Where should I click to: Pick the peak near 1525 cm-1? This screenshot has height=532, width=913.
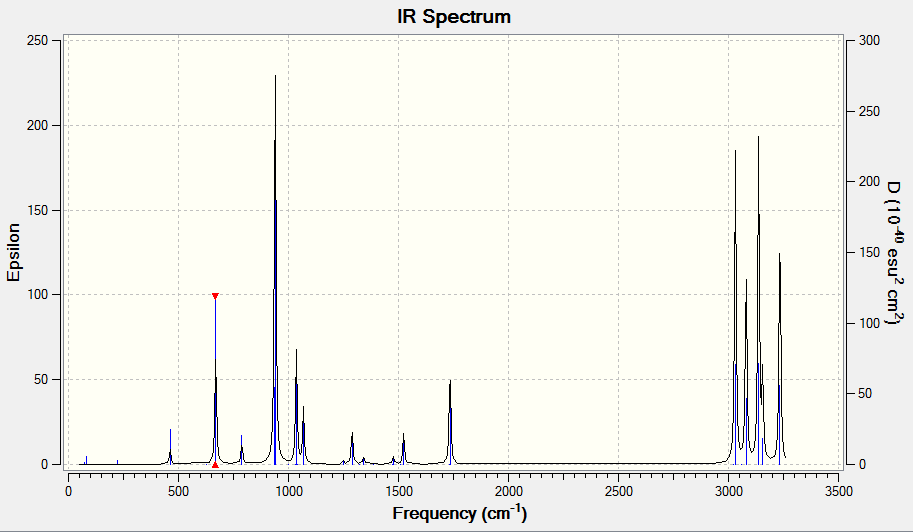[404, 449]
